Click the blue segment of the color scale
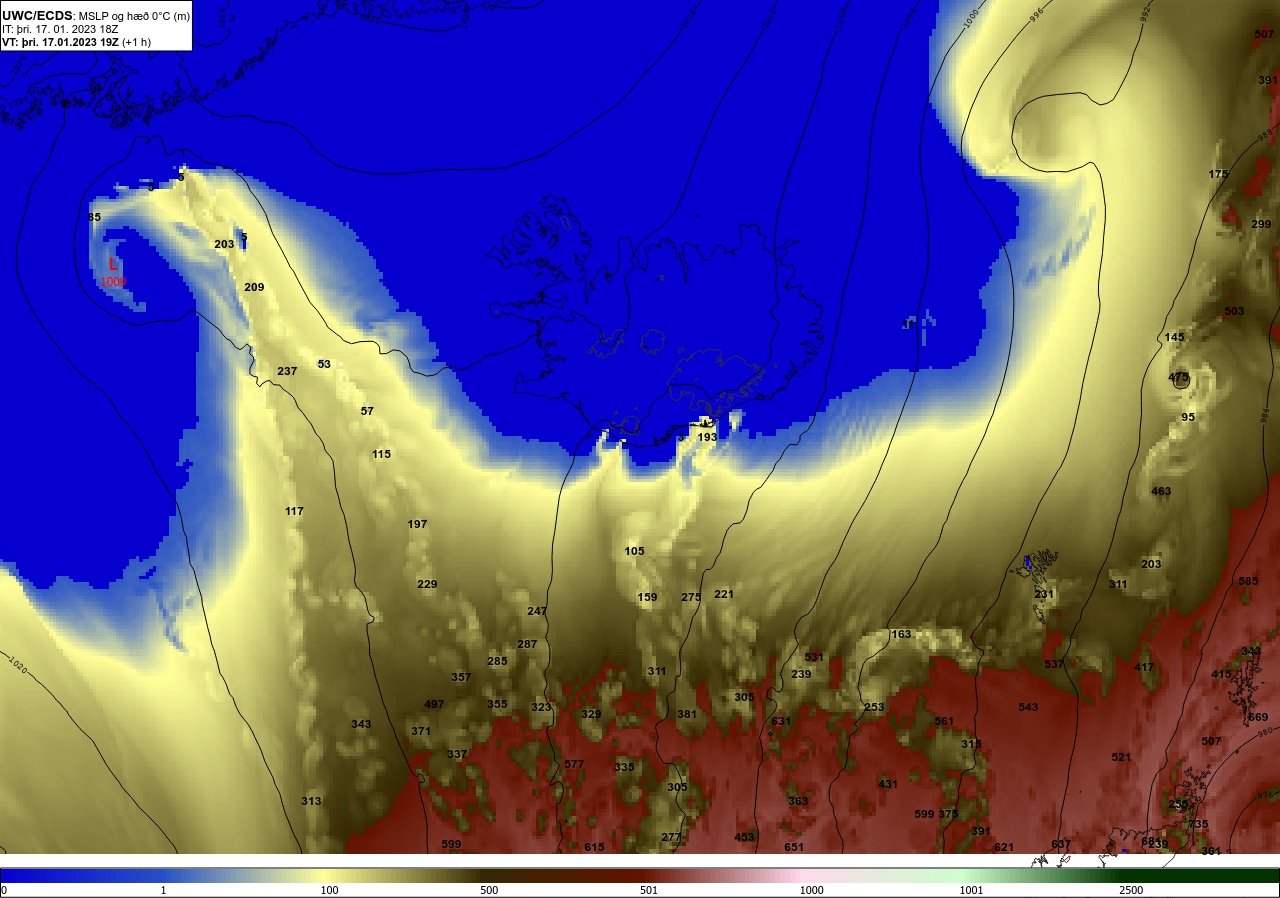Screen dimensions: 1280x898 (80, 875)
